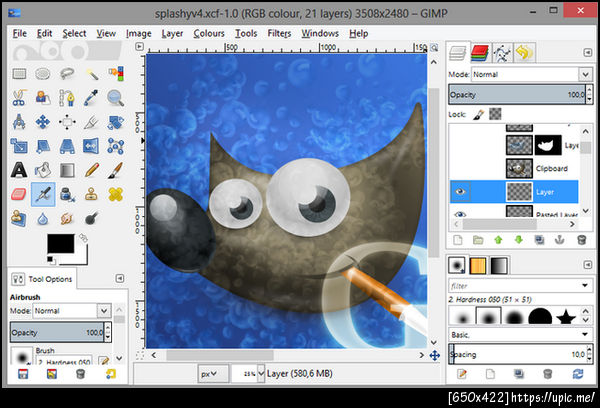Select the Foreground Select tool
This screenshot has height=408, width=600.
tap(43, 98)
